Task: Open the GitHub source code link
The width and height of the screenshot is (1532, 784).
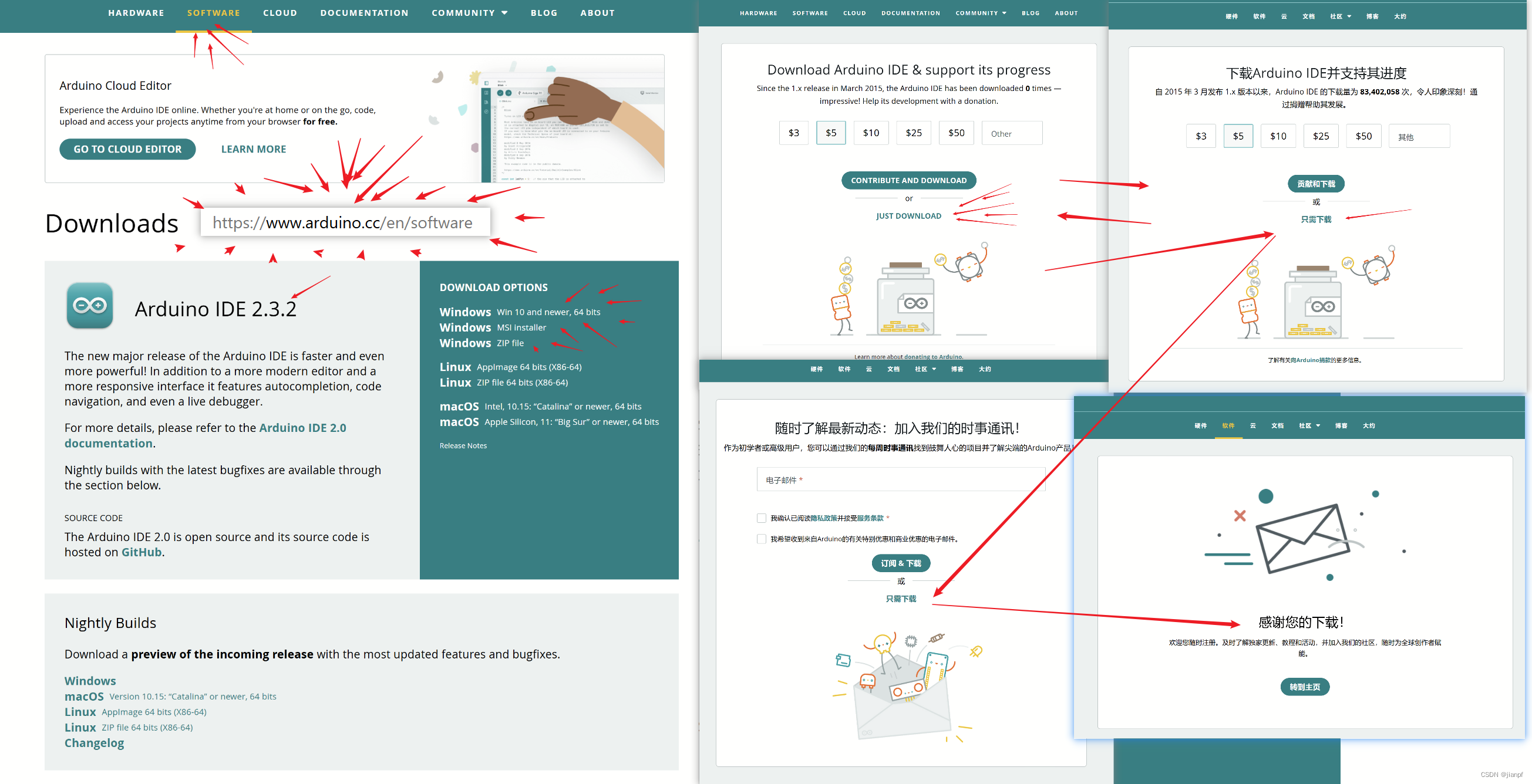Action: 142,552
